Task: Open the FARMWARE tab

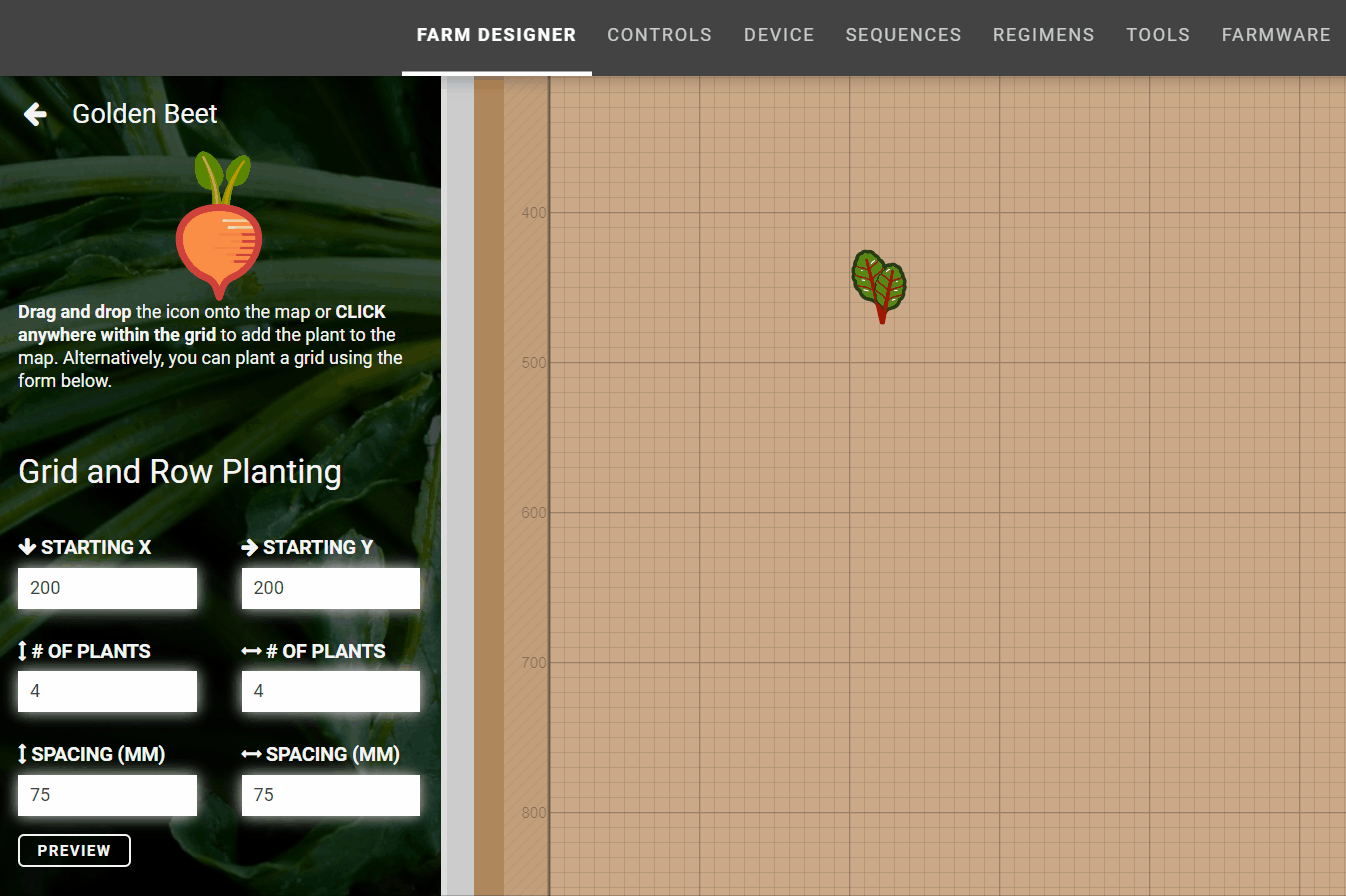Action: (x=1276, y=34)
